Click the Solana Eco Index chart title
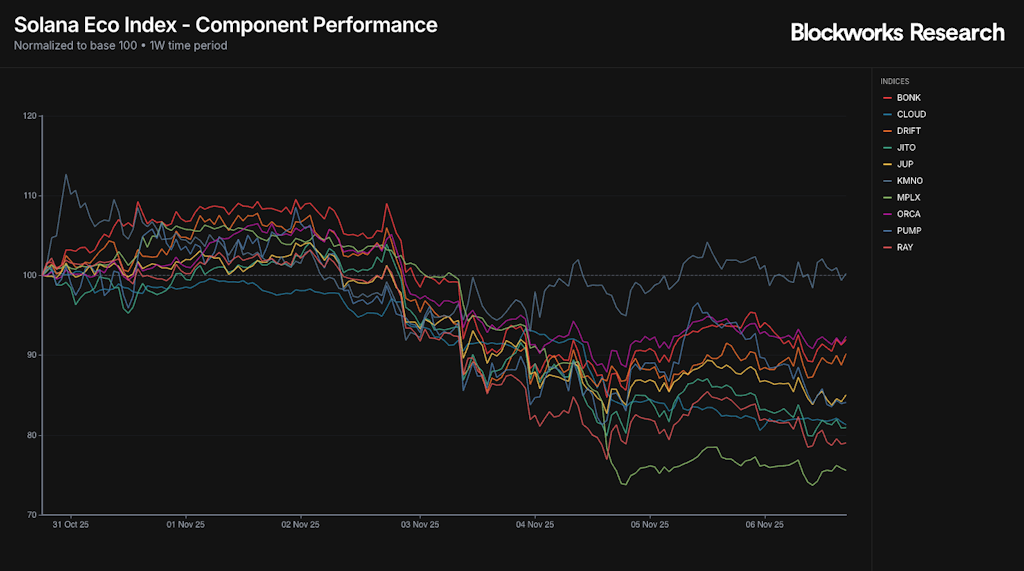Screen dimensions: 1024x571 (x=226, y=25)
